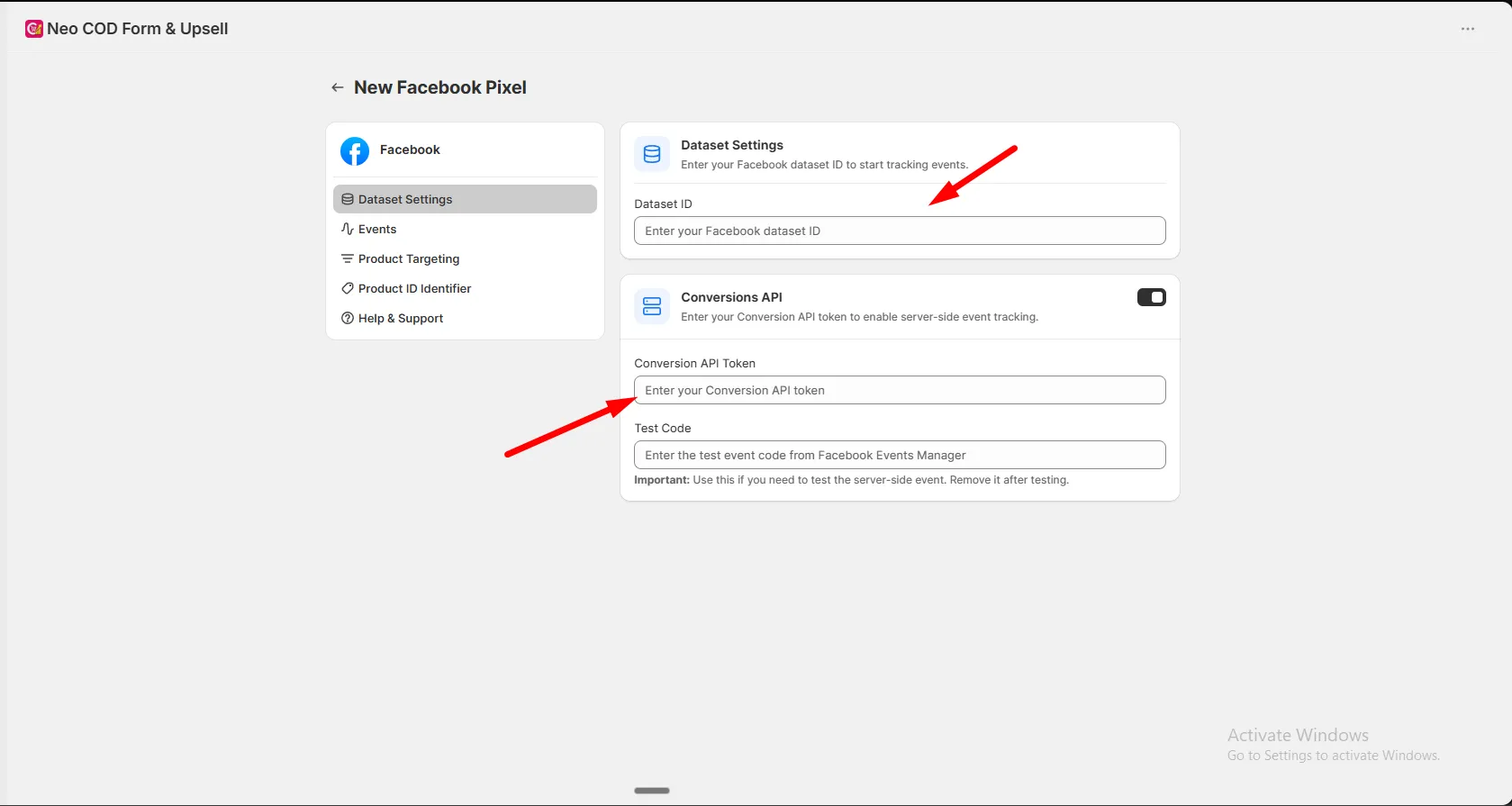
Task: Click the Conversion API Token label
Action: tap(694, 364)
